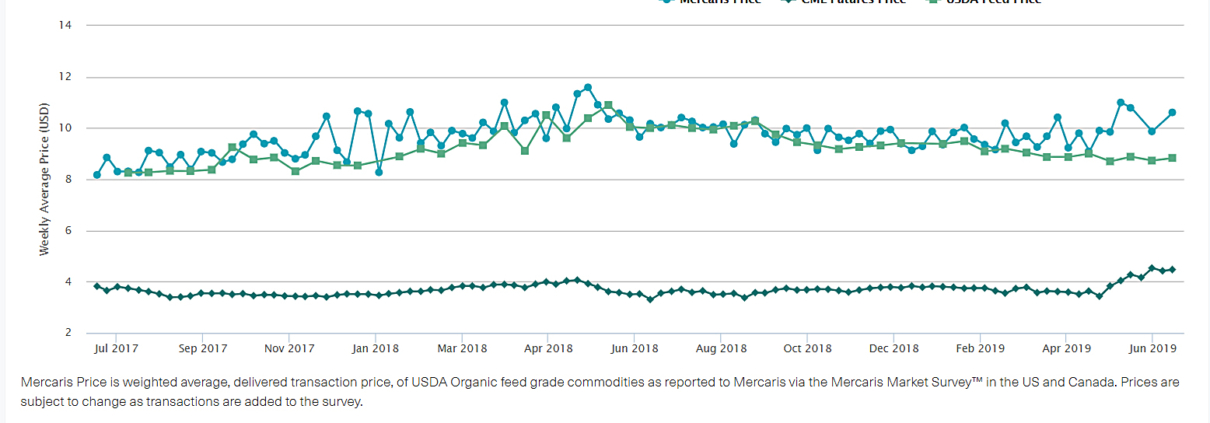Select the Jan 2018 x-axis label

[x=376, y=349]
